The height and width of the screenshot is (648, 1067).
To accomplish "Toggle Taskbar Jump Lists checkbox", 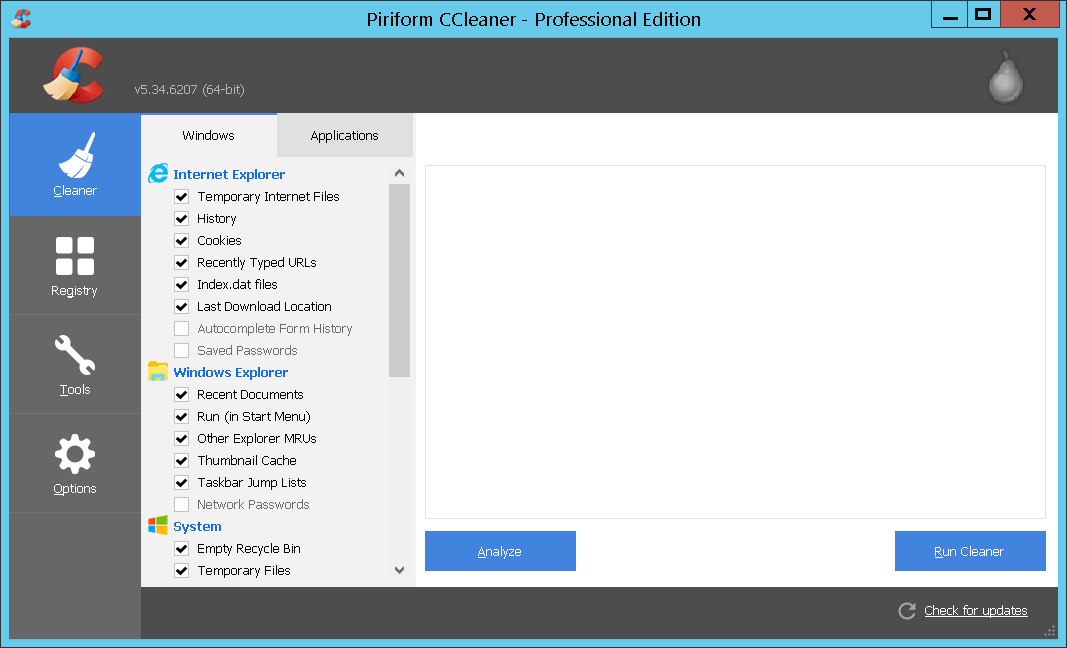I will click(182, 483).
